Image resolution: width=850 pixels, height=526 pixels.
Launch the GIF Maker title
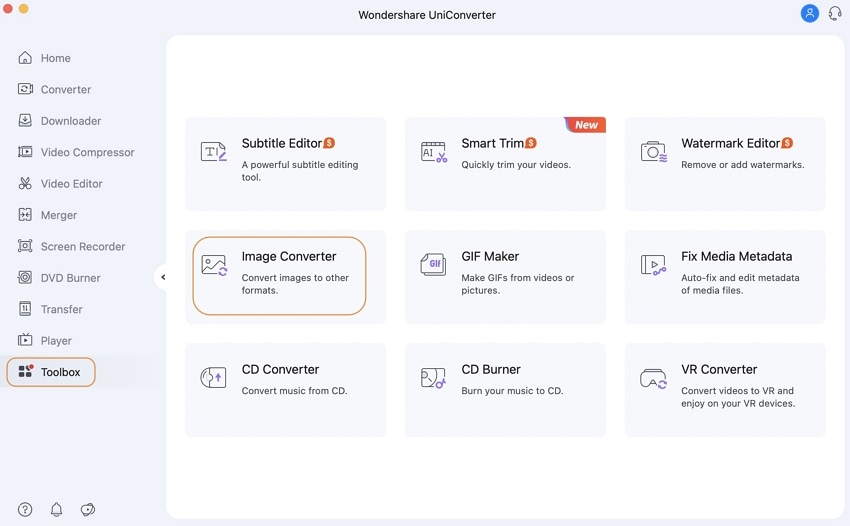[490, 256]
